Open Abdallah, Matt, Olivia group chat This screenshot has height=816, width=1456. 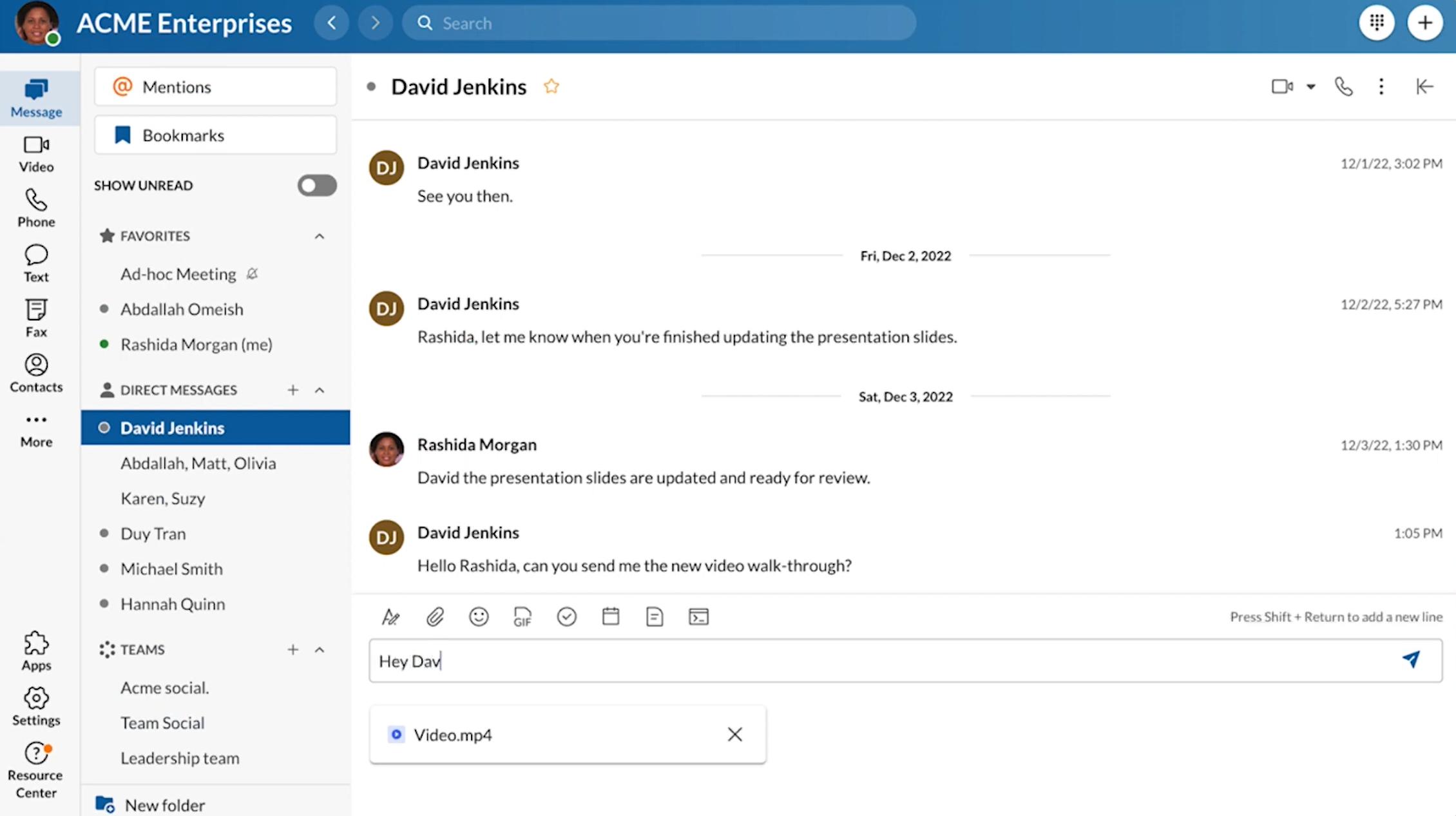215,463
